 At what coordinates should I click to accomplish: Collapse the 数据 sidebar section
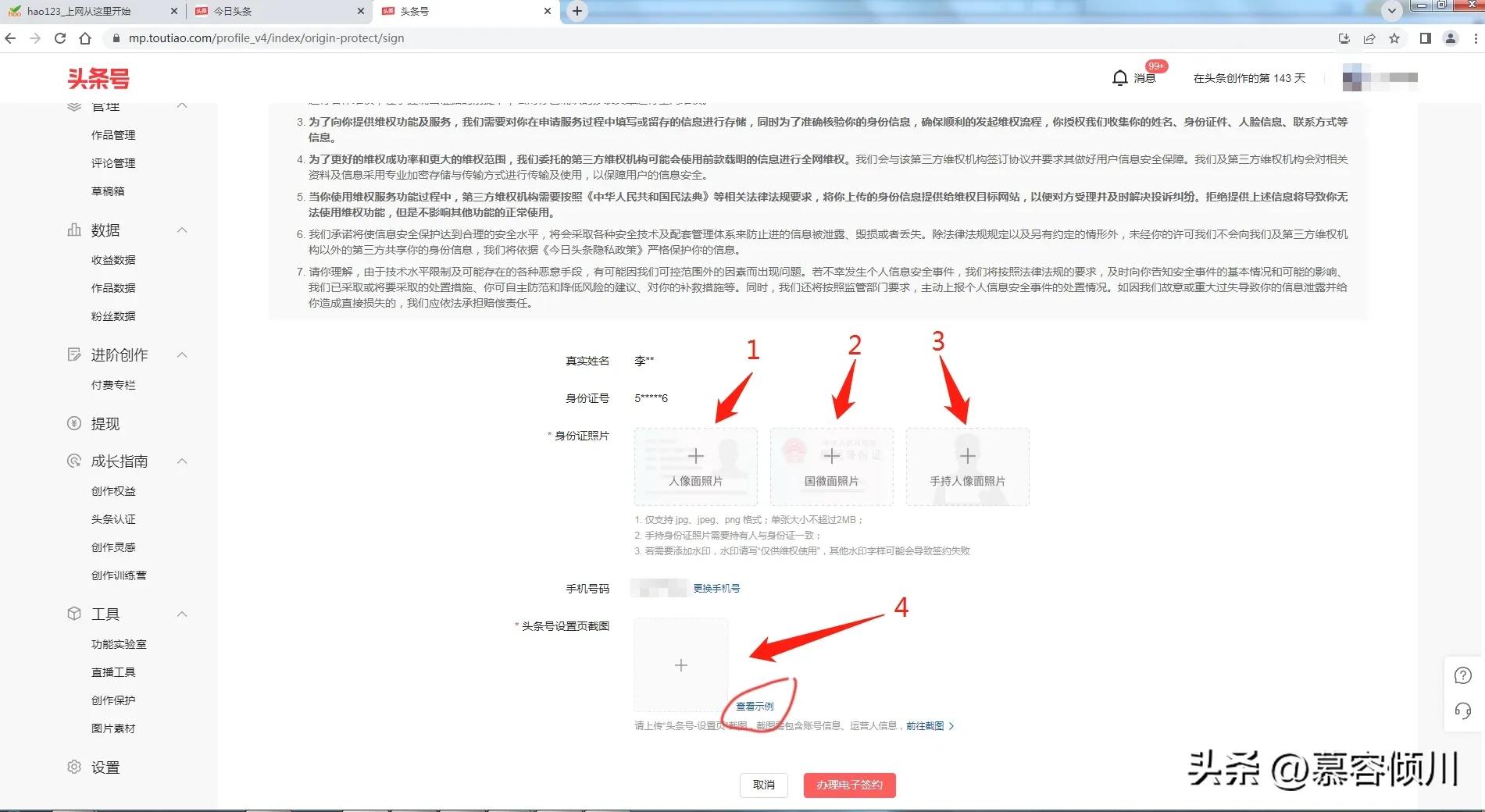182,230
